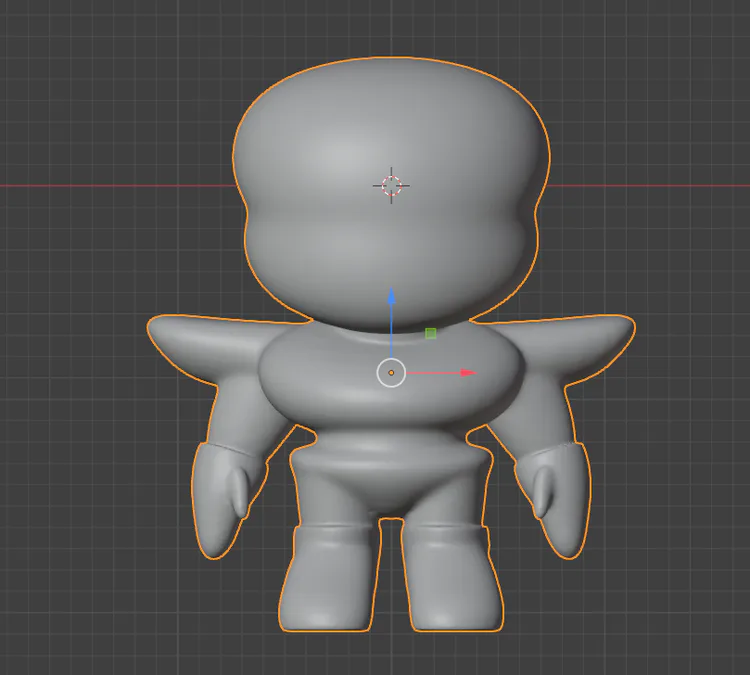Click the 3D cursor crosshair on the head
This screenshot has width=750, height=675.
click(x=391, y=186)
